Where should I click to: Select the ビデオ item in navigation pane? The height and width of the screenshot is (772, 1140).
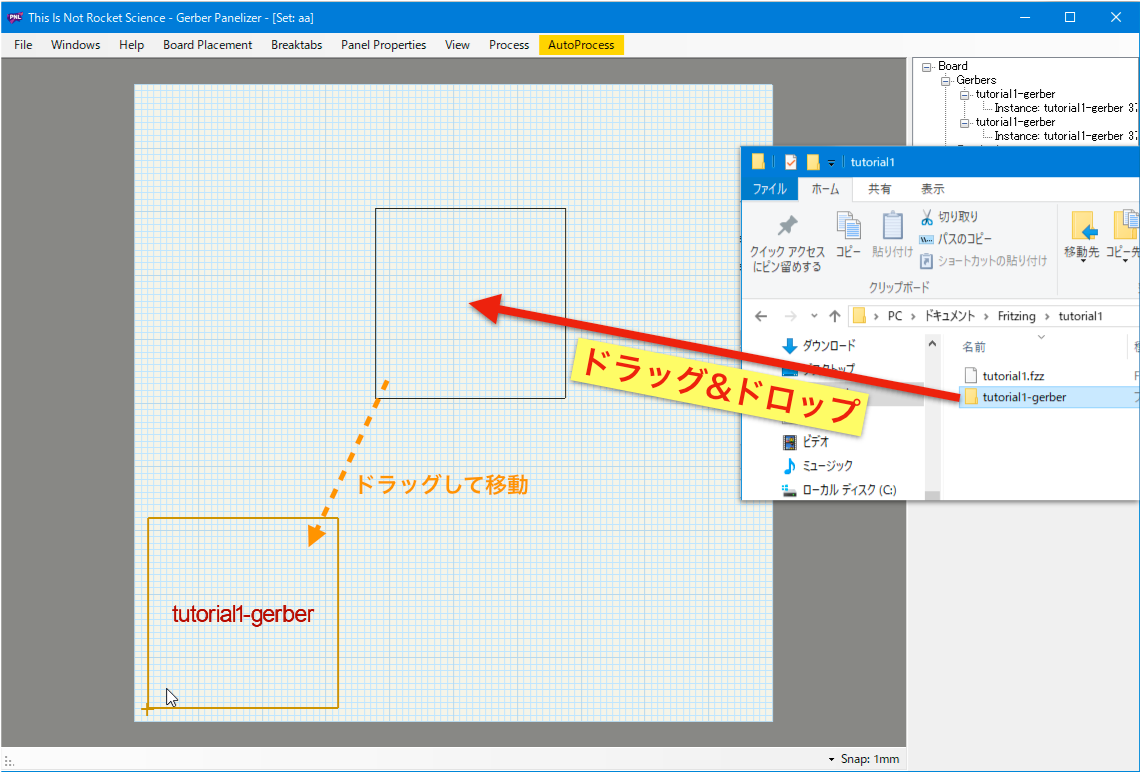pos(806,442)
